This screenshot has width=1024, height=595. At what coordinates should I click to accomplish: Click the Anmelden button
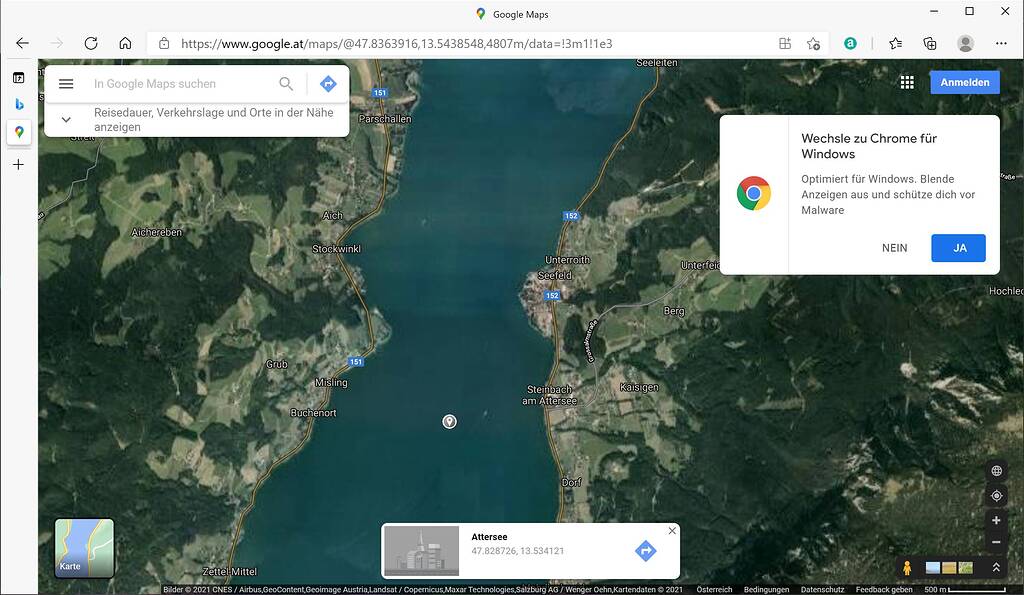coord(964,82)
